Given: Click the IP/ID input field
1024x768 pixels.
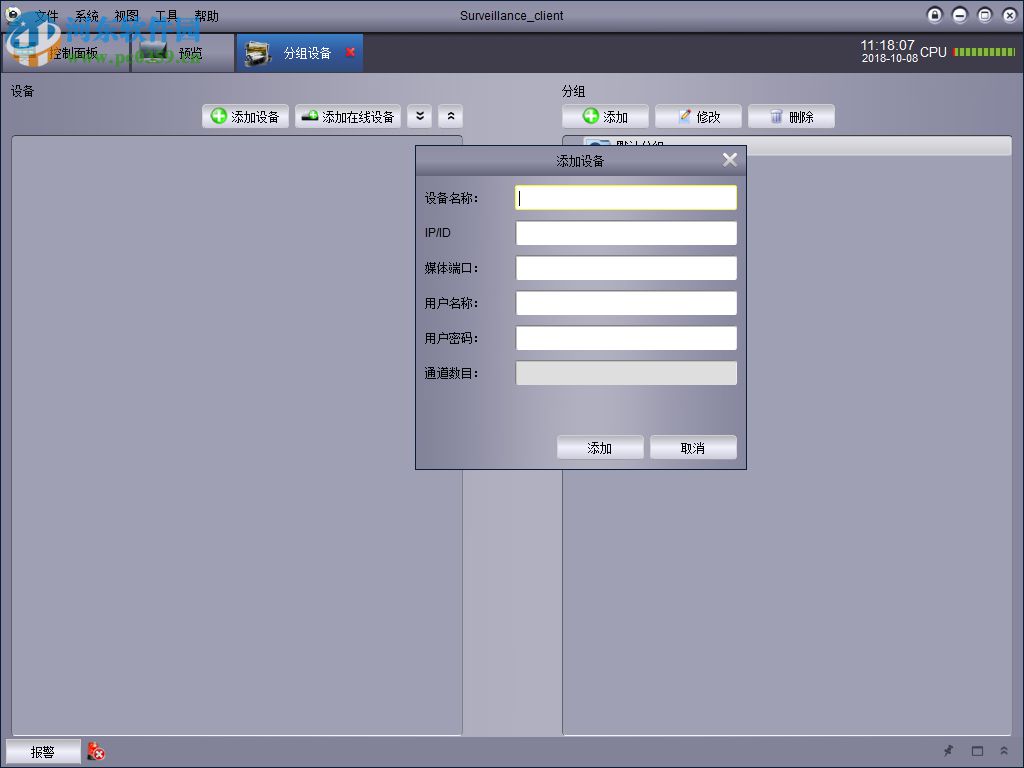Looking at the screenshot, I should (626, 233).
